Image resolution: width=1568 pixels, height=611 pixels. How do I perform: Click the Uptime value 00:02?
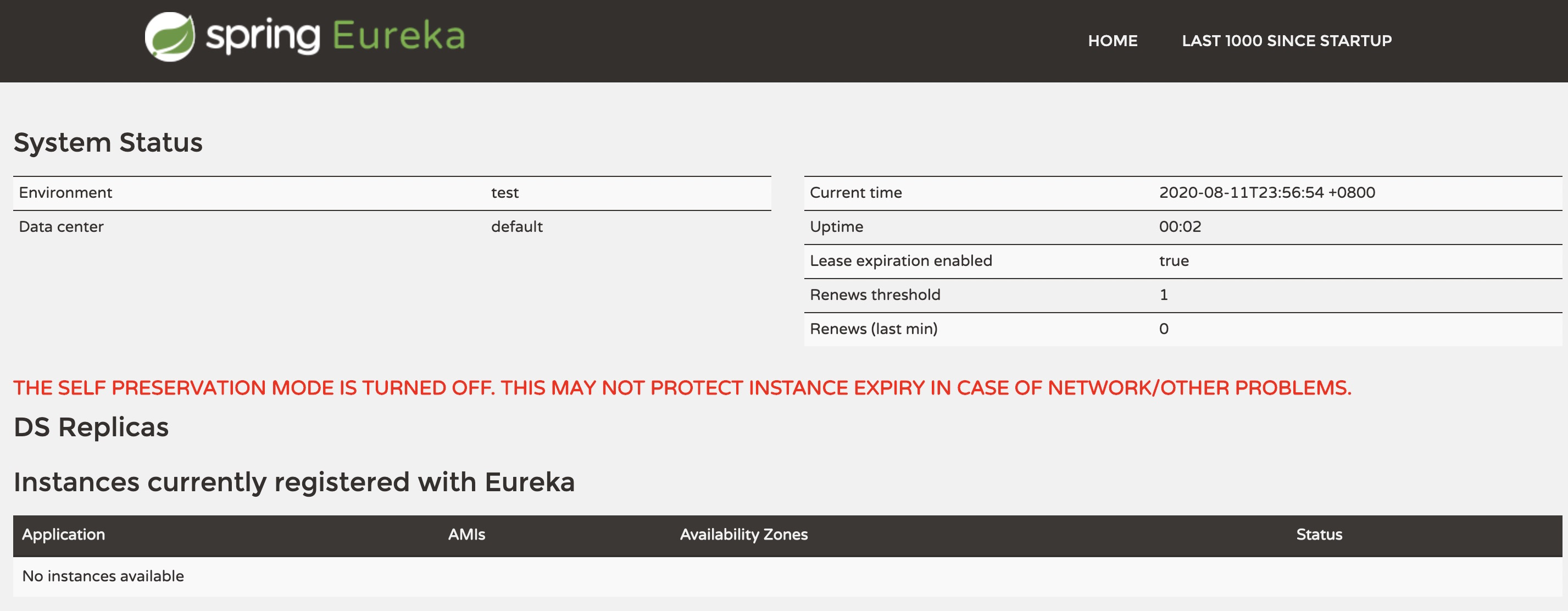tap(1179, 227)
